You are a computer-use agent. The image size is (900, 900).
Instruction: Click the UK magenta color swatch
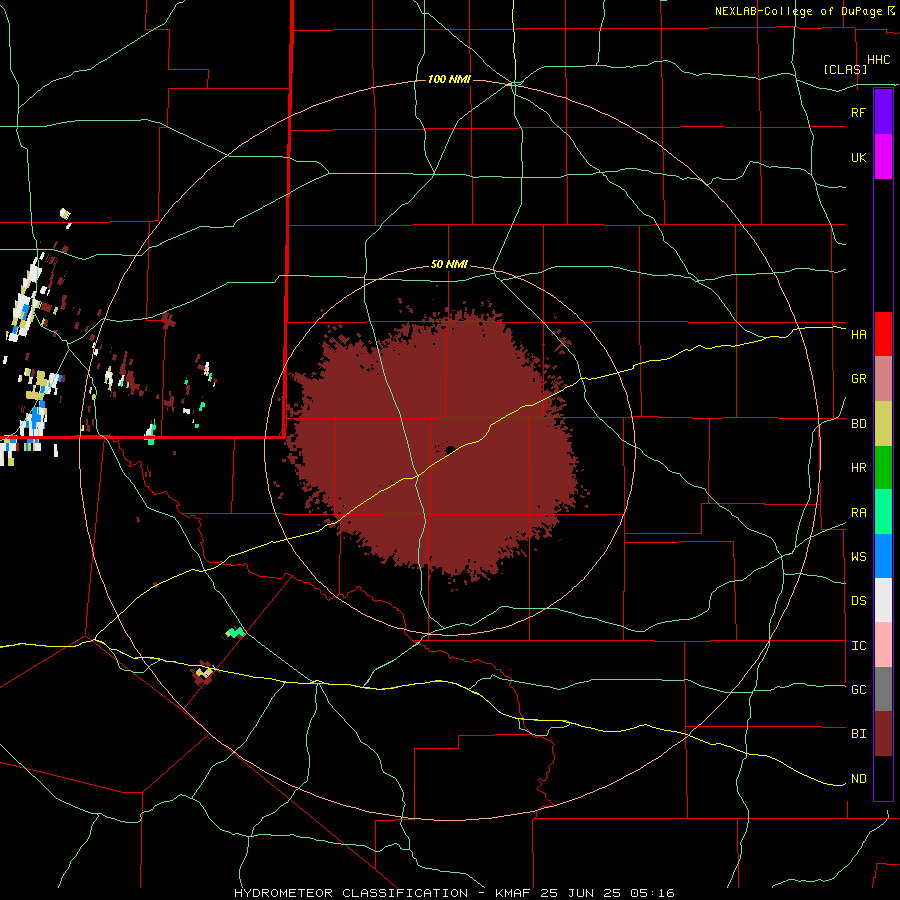(883, 157)
